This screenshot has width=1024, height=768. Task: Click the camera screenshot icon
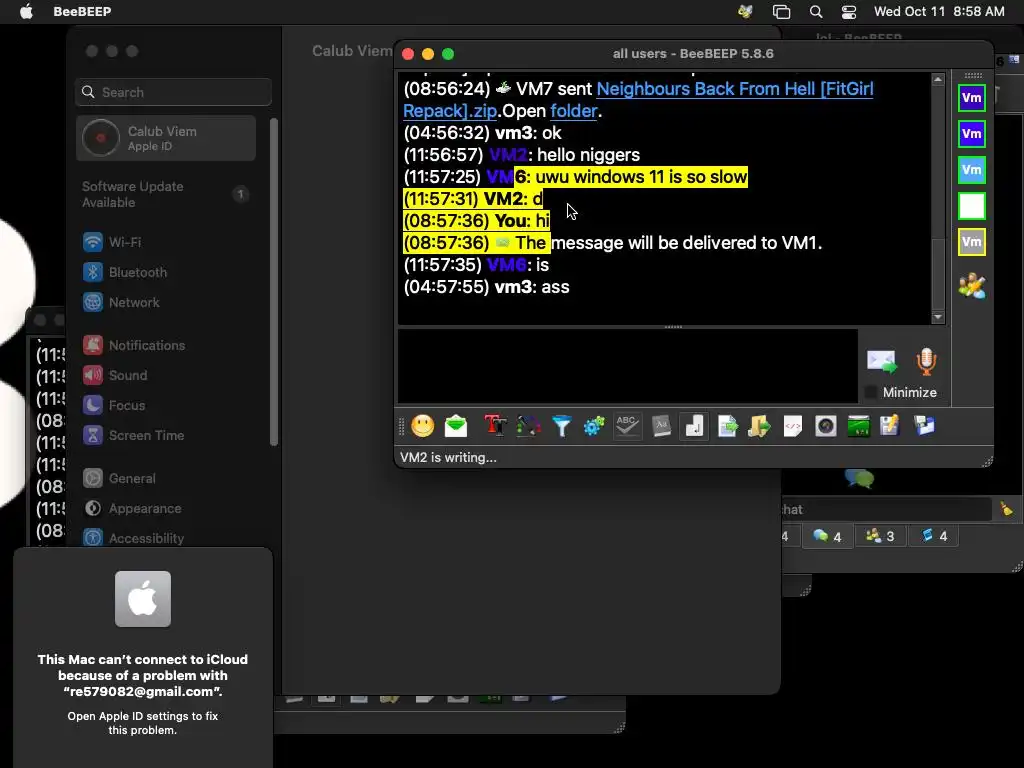coord(825,426)
